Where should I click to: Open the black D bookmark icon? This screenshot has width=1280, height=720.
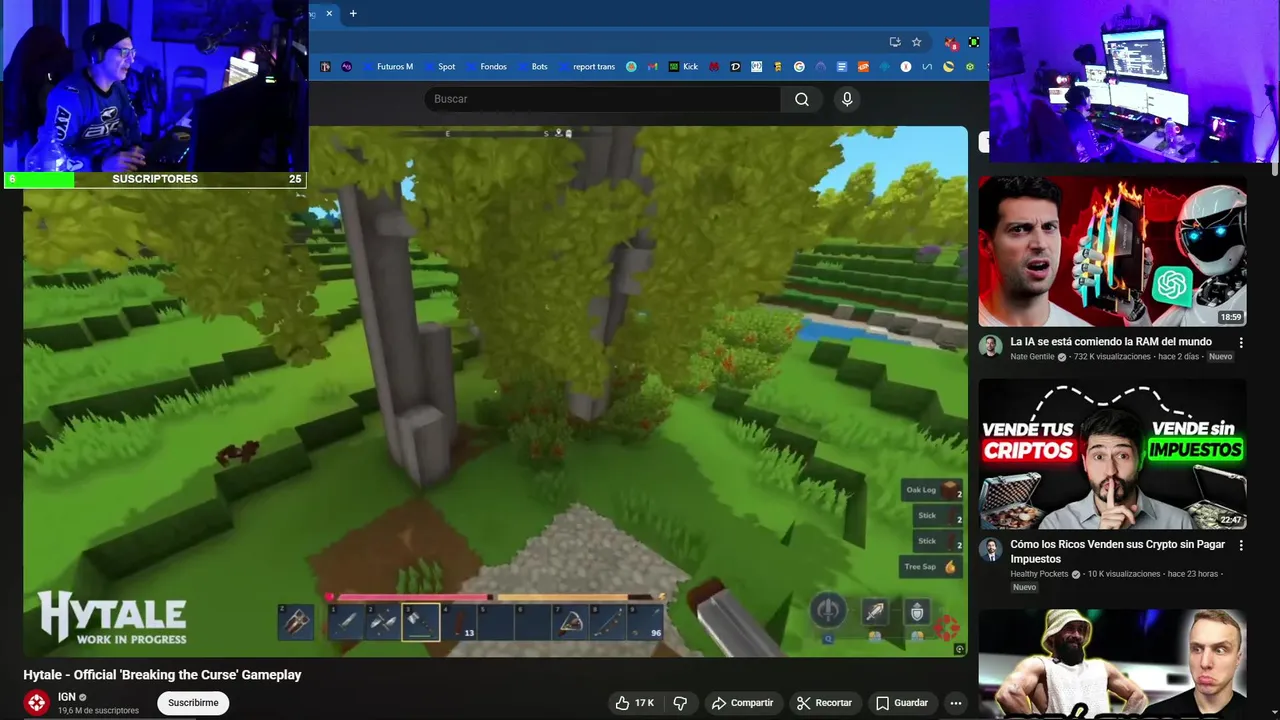point(735,67)
